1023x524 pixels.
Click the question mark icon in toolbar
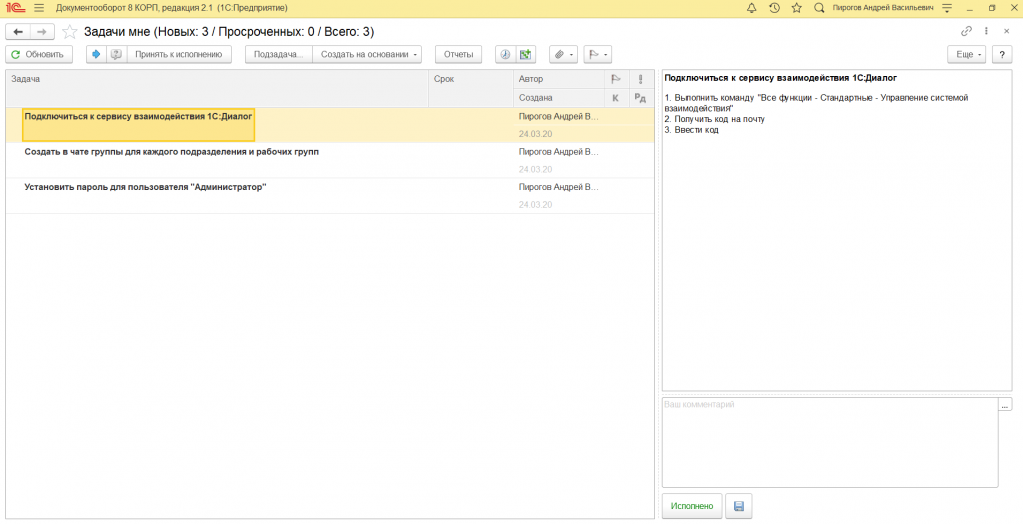pyautogui.click(x=1001, y=54)
